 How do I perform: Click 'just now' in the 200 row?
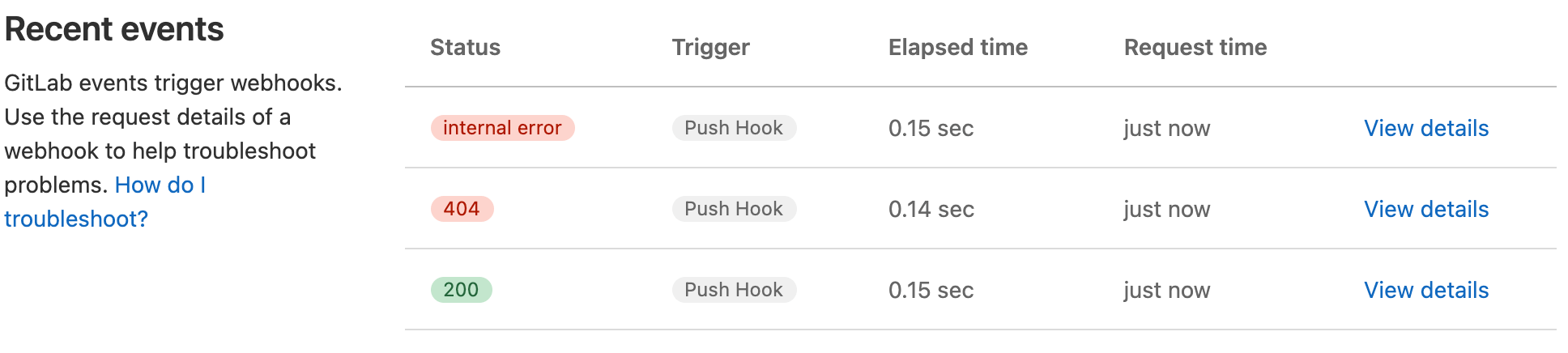click(x=1166, y=290)
